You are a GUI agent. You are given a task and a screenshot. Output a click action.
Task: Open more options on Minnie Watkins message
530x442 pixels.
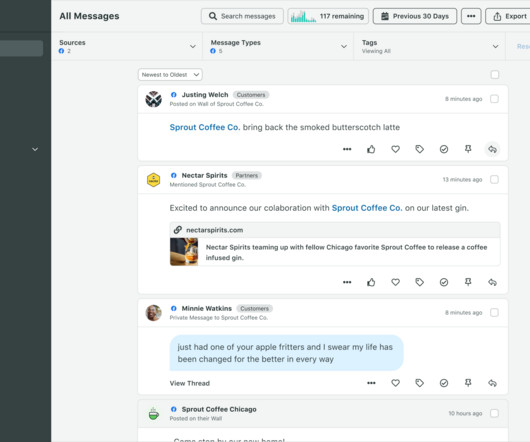click(x=371, y=383)
